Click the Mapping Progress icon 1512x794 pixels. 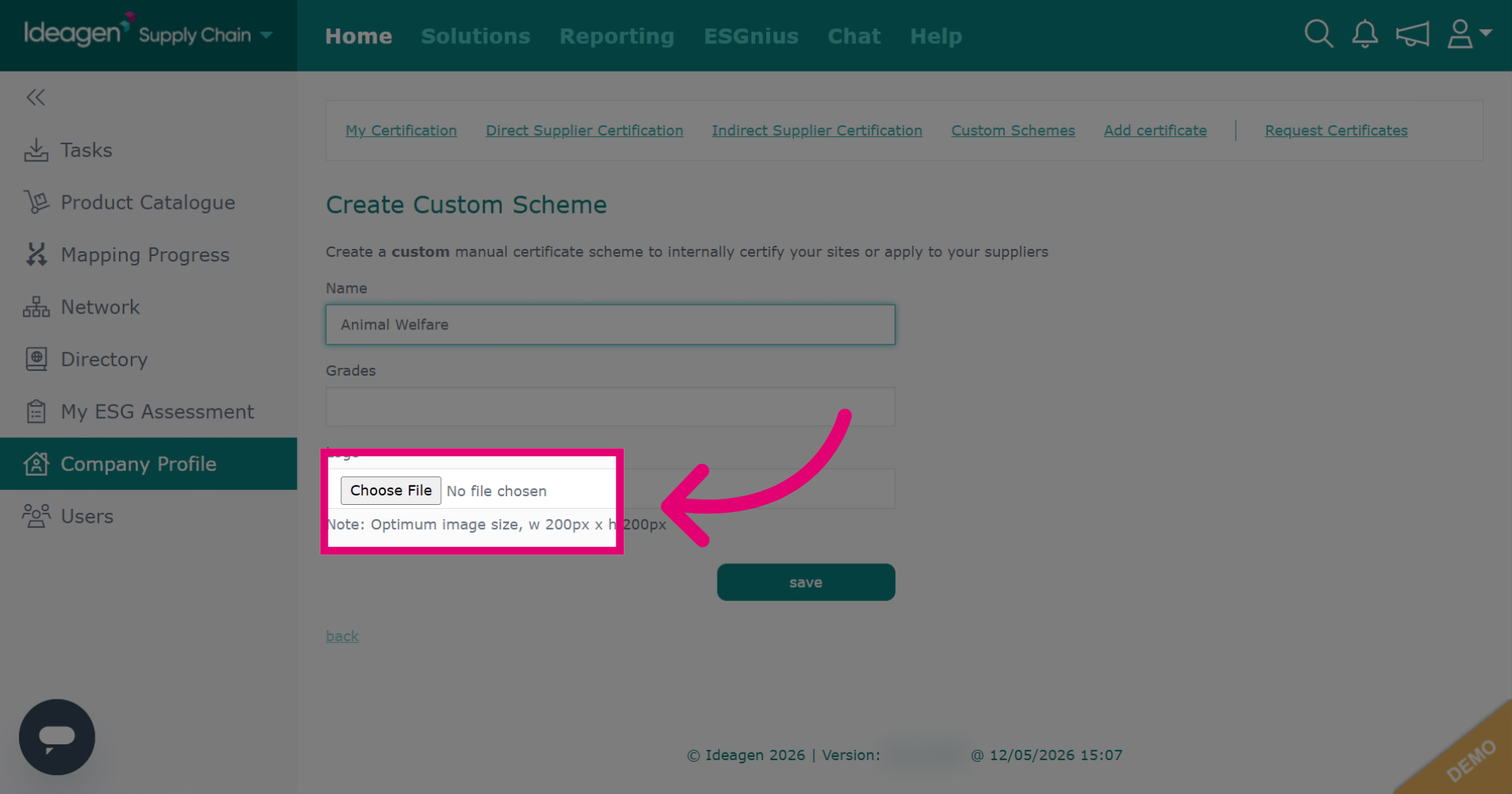coord(36,254)
